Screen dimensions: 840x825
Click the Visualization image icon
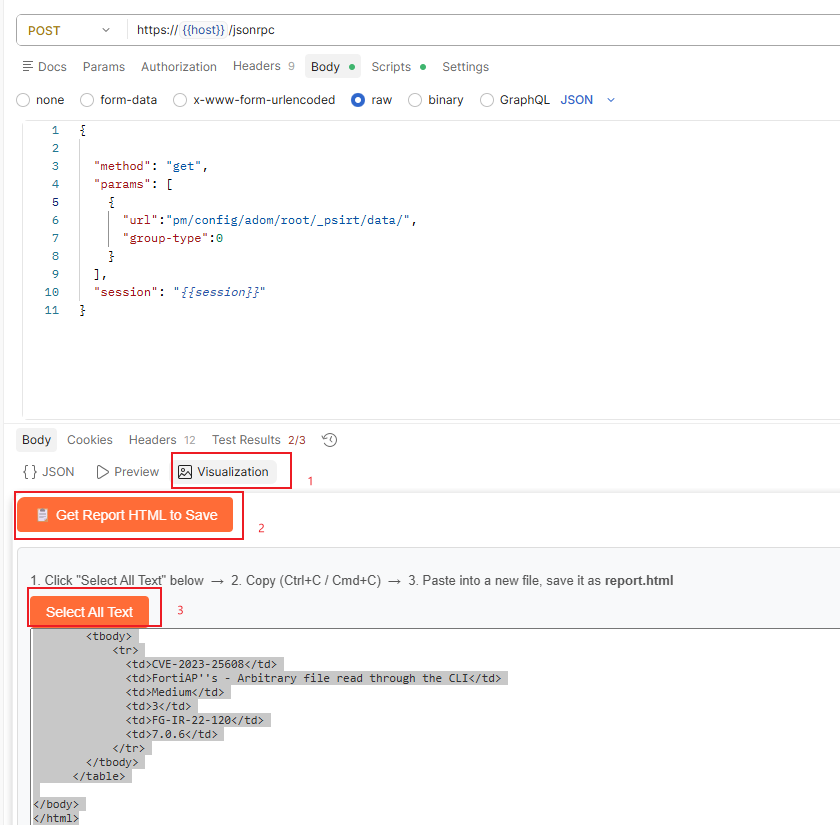pyautogui.click(x=185, y=472)
